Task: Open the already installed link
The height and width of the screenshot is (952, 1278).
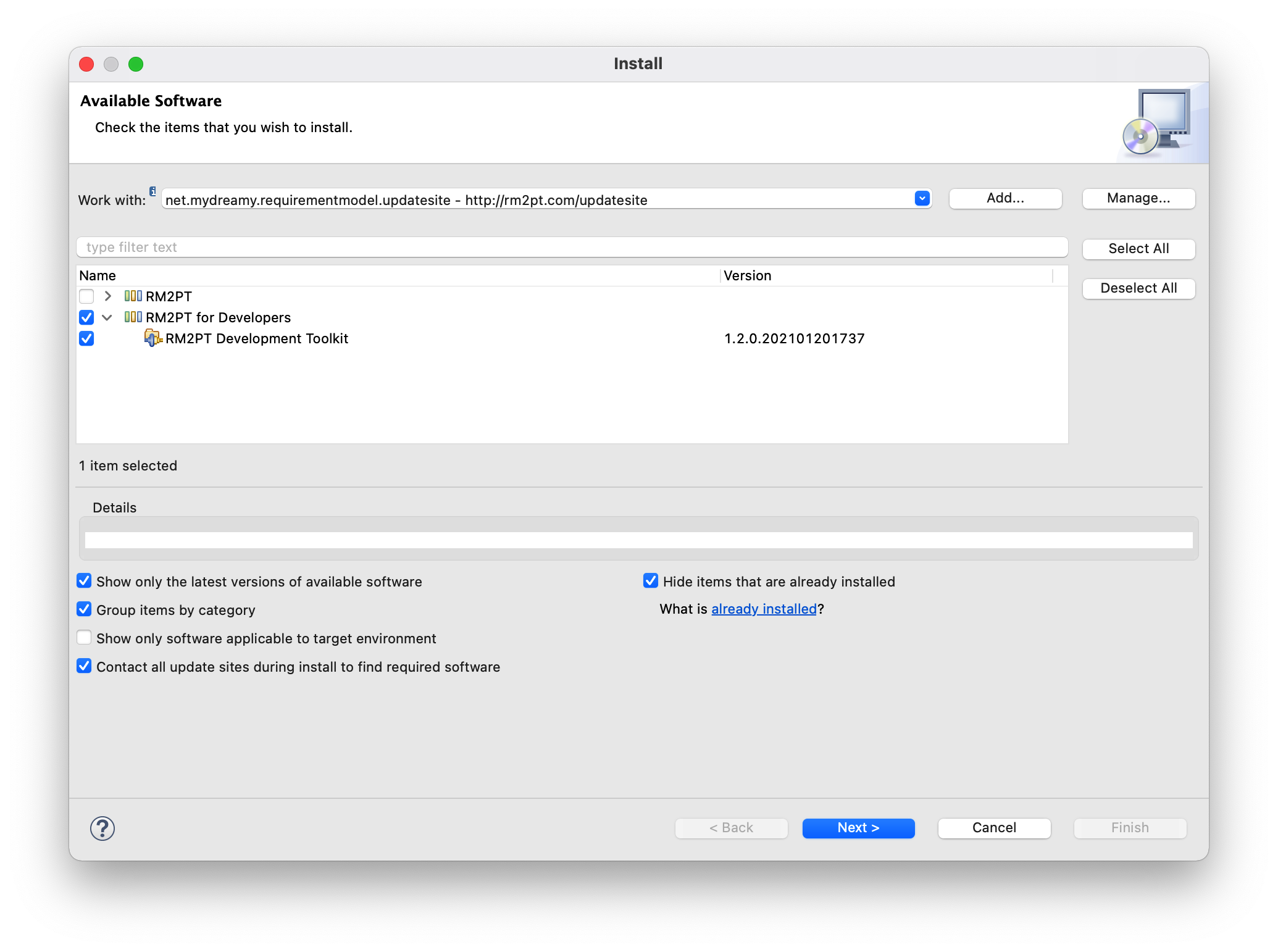Action: pyautogui.click(x=764, y=609)
